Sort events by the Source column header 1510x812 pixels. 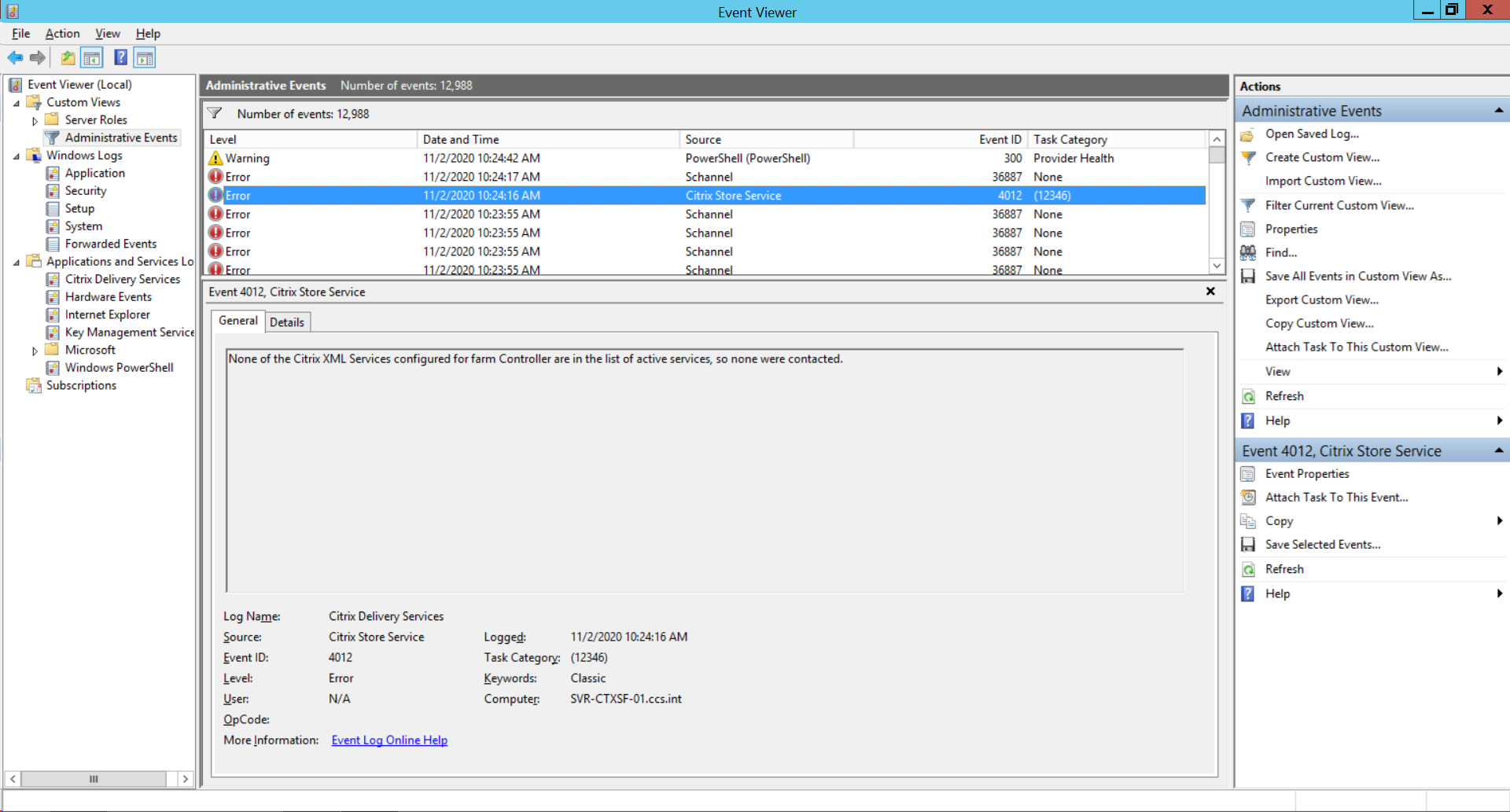pyautogui.click(x=767, y=139)
